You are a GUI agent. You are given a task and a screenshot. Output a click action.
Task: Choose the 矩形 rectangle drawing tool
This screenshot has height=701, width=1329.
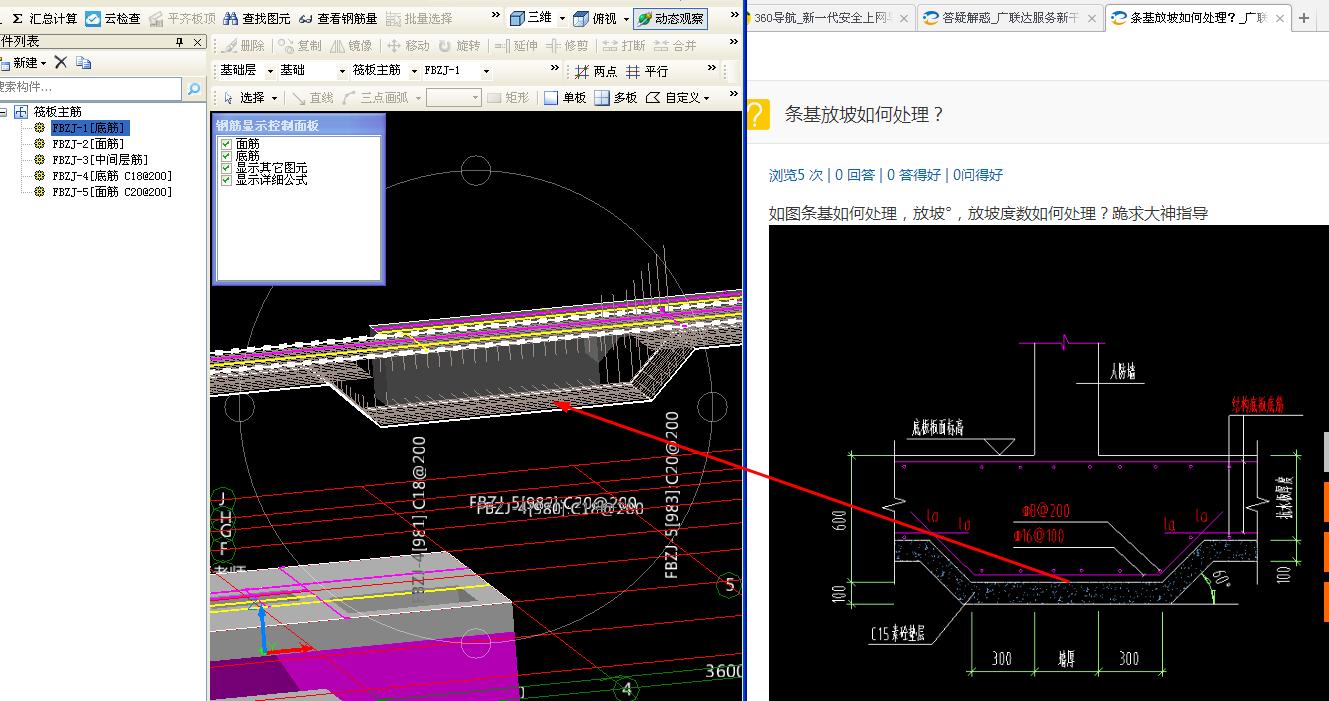pyautogui.click(x=508, y=98)
